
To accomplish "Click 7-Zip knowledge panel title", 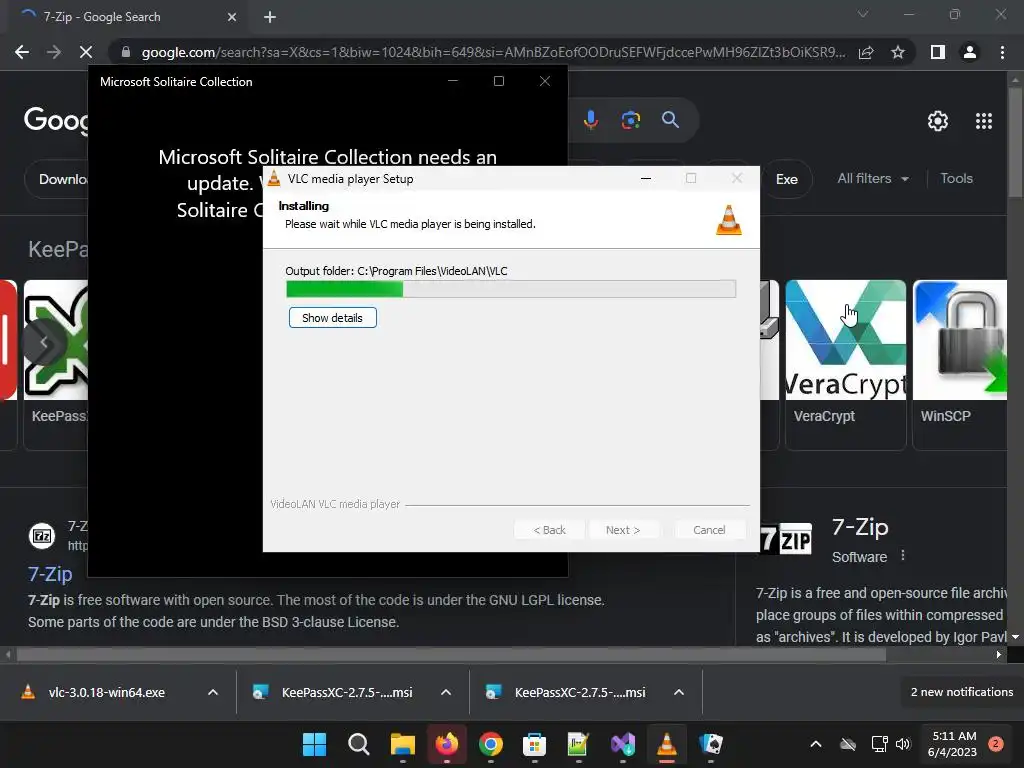I will pos(859,526).
